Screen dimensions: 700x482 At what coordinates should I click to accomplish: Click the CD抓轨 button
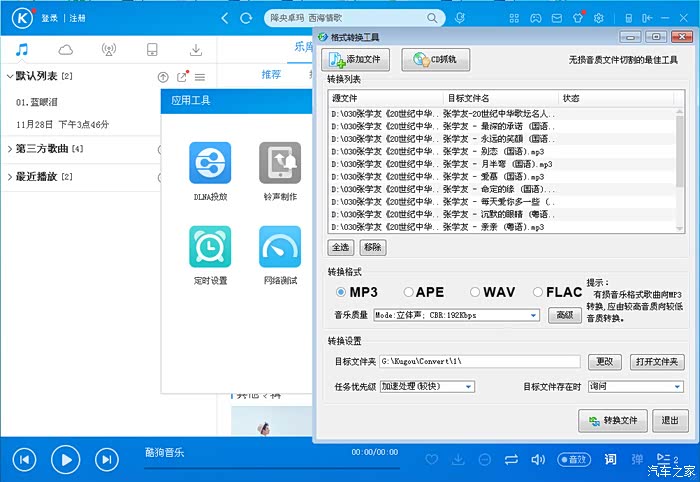(x=436, y=60)
